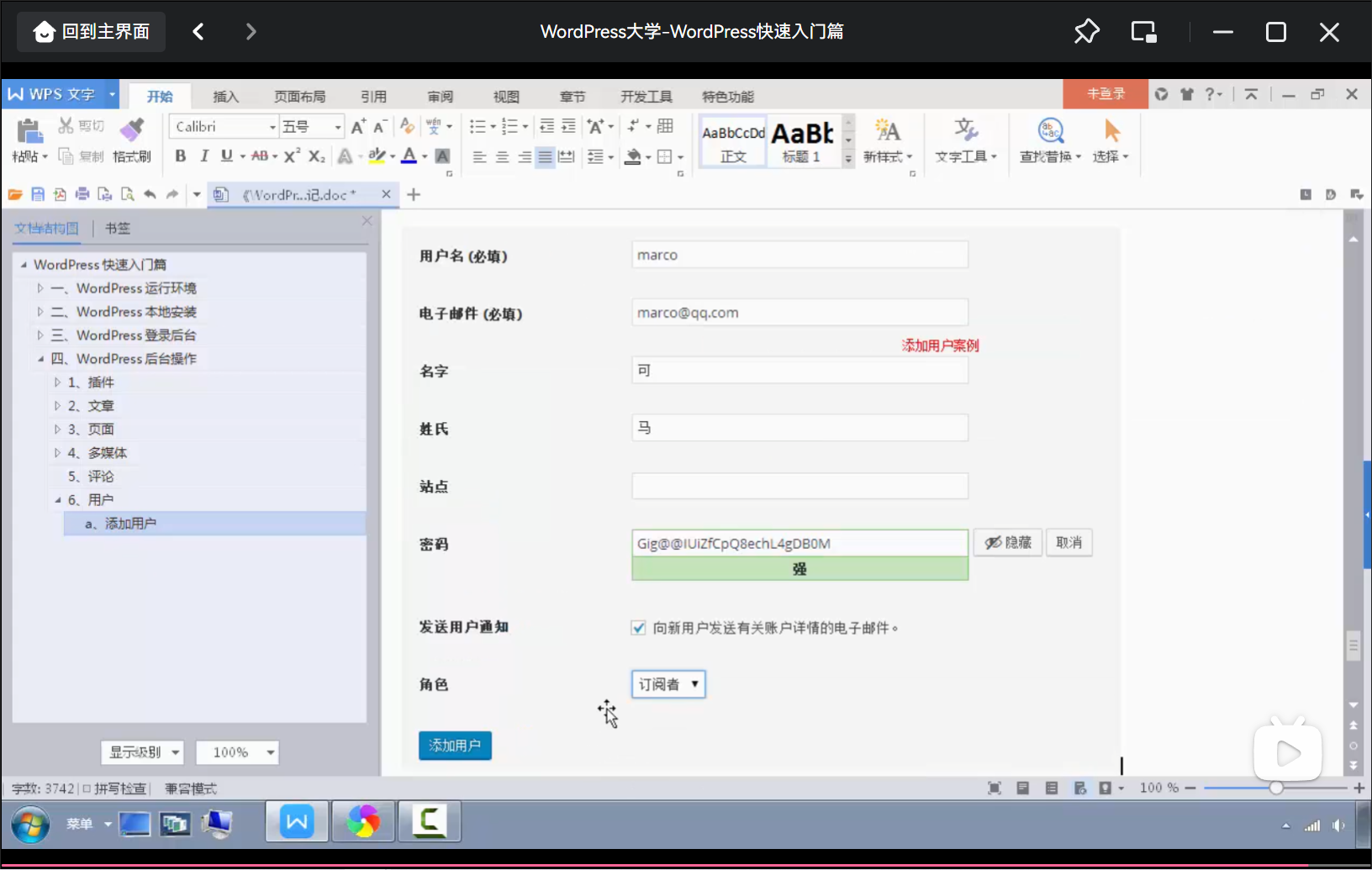Image resolution: width=1372 pixels, height=870 pixels.
Task: Toggle bold formatting button
Action: pos(180,156)
